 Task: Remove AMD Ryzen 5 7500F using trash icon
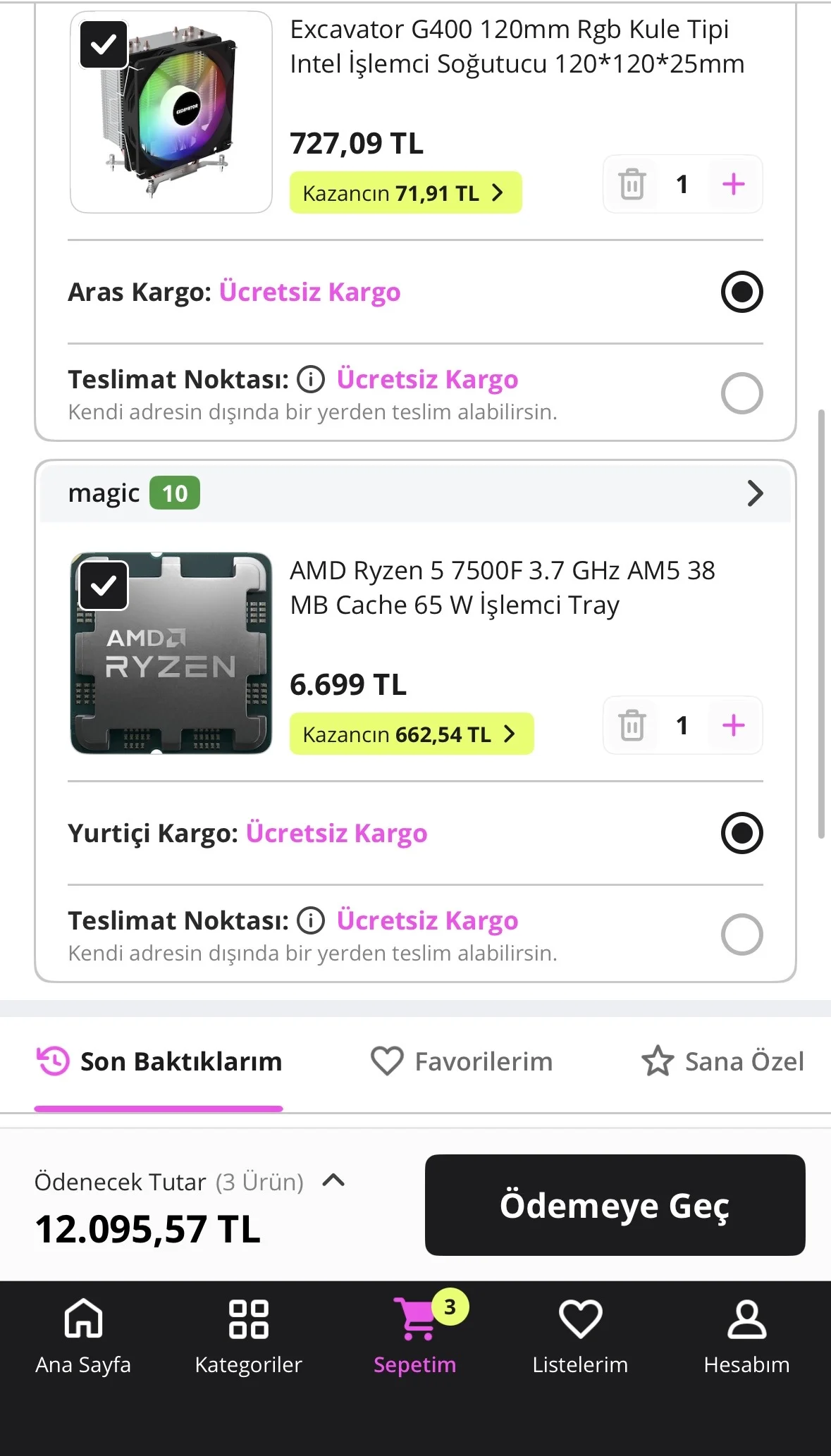[632, 726]
